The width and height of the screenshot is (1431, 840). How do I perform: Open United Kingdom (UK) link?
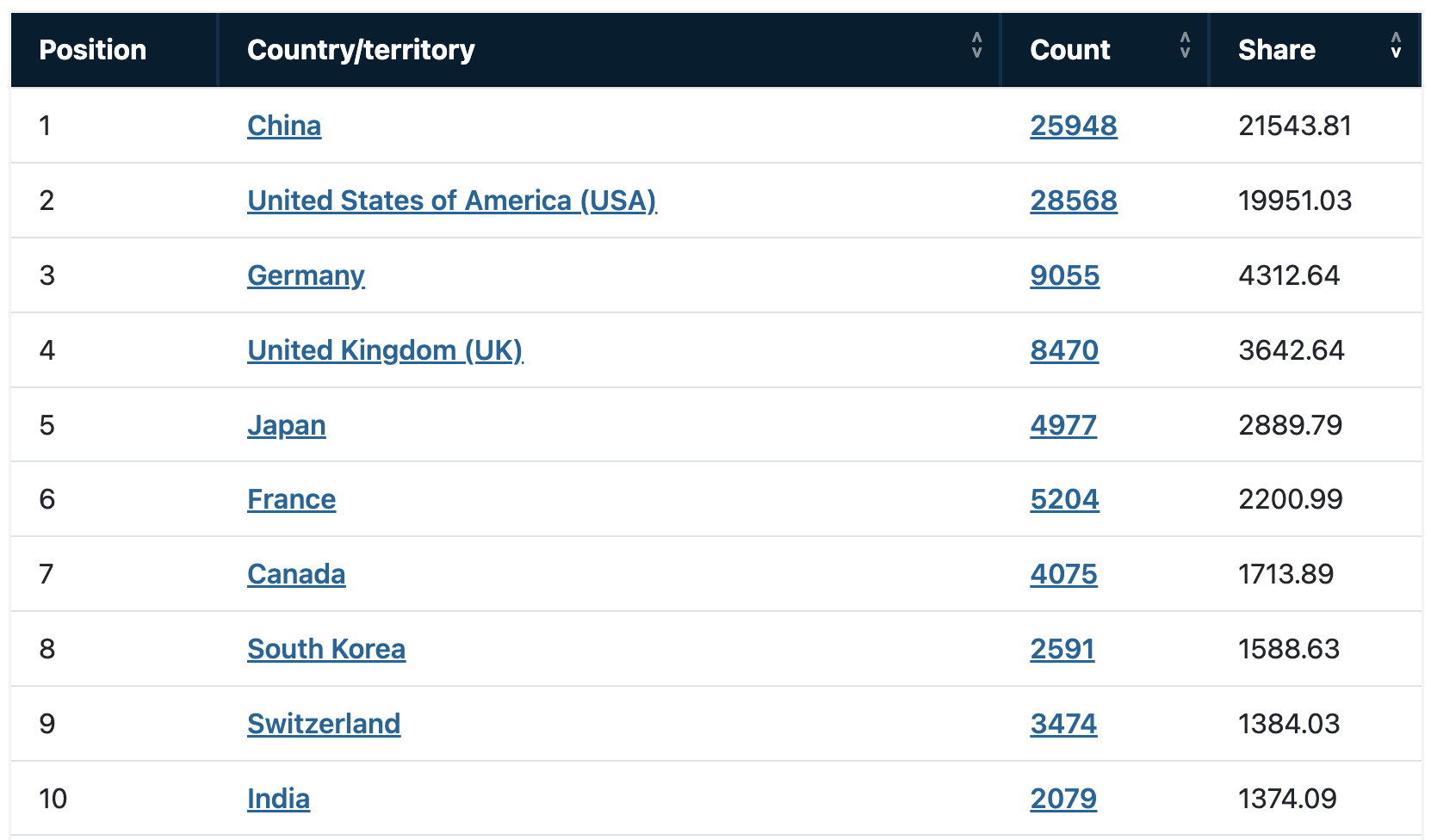click(x=385, y=350)
